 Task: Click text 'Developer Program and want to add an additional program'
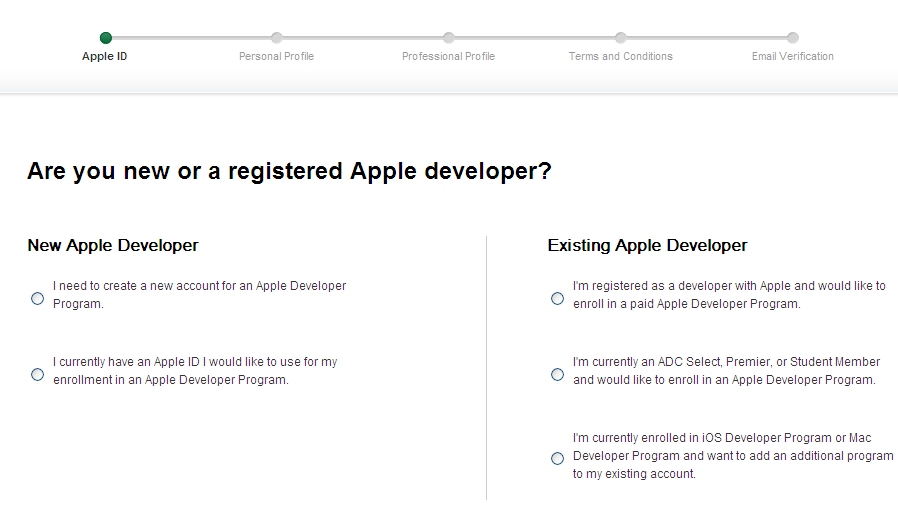[733, 456]
